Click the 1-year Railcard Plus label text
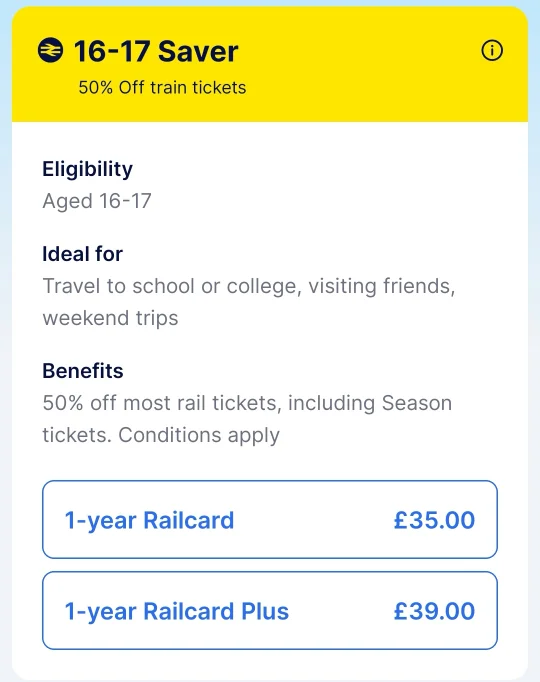 click(x=177, y=612)
